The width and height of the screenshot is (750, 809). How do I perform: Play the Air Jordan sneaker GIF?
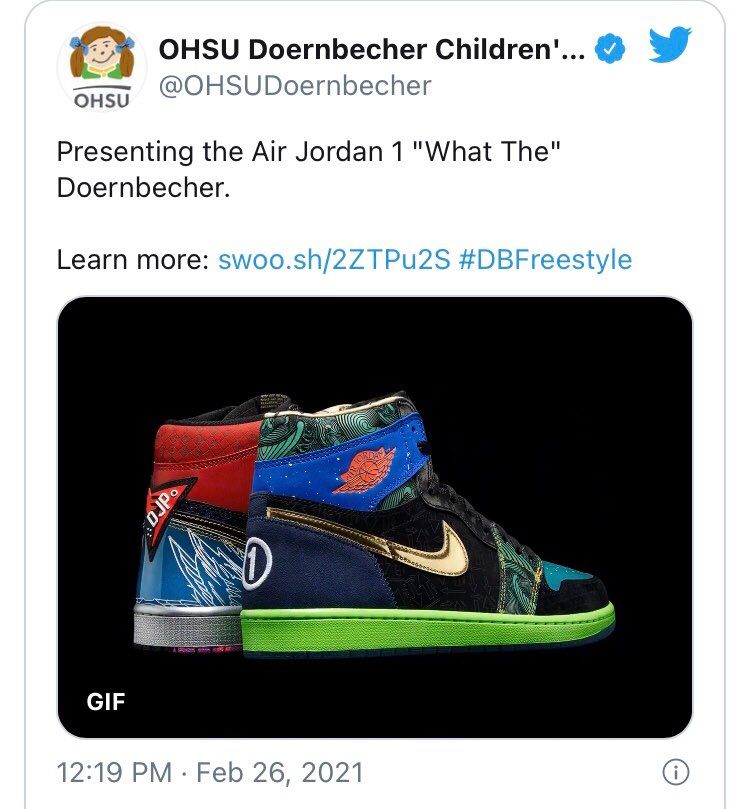[374, 517]
